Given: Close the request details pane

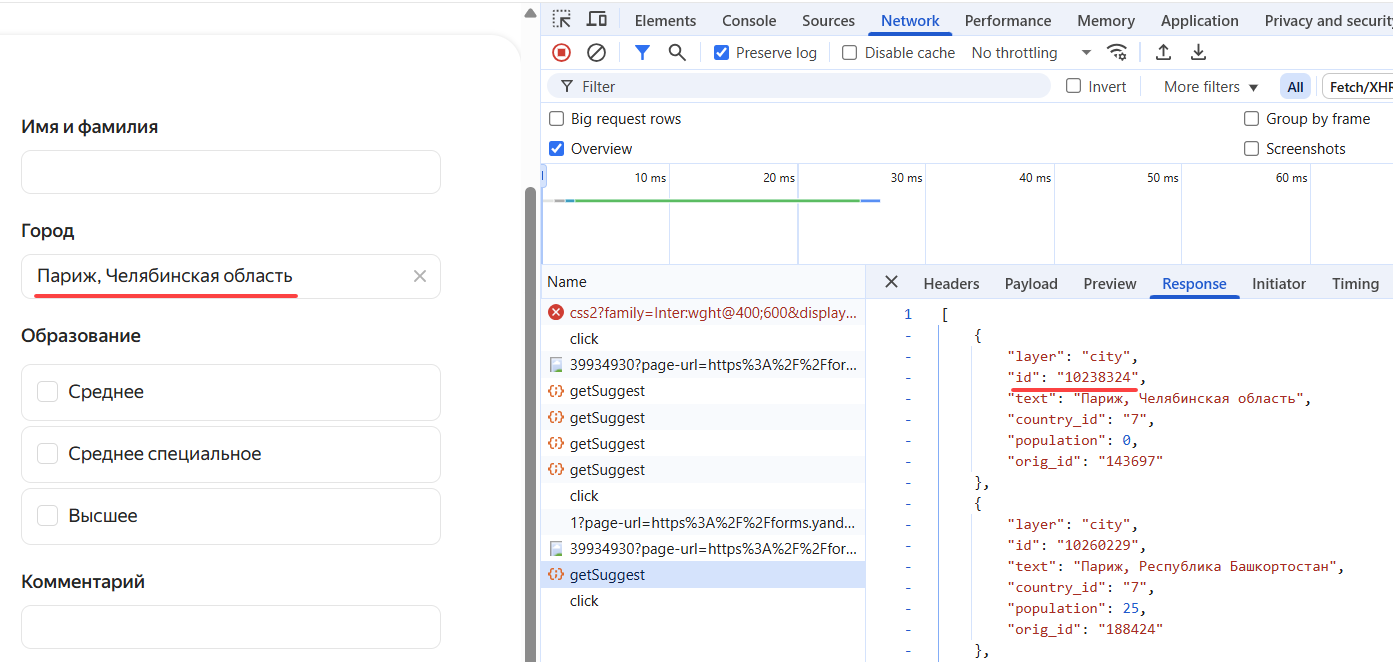Looking at the screenshot, I should click(891, 283).
